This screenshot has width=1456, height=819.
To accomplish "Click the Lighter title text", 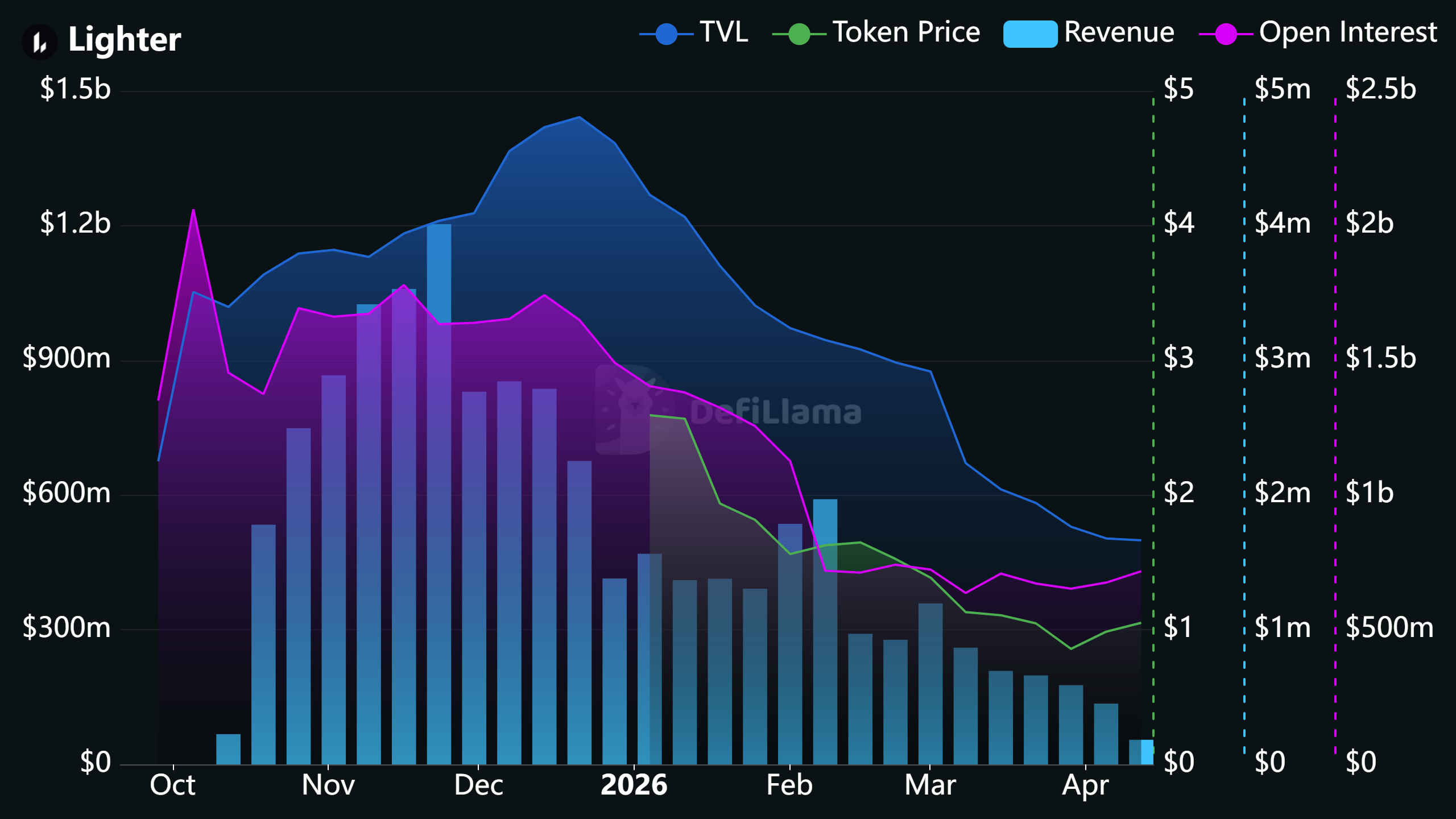I will 125,40.
